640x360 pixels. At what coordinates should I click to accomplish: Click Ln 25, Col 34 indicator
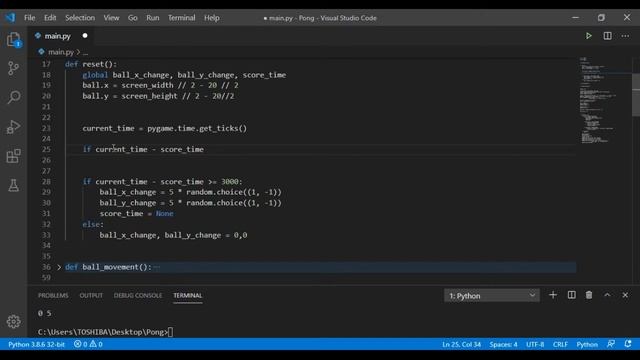click(x=462, y=344)
